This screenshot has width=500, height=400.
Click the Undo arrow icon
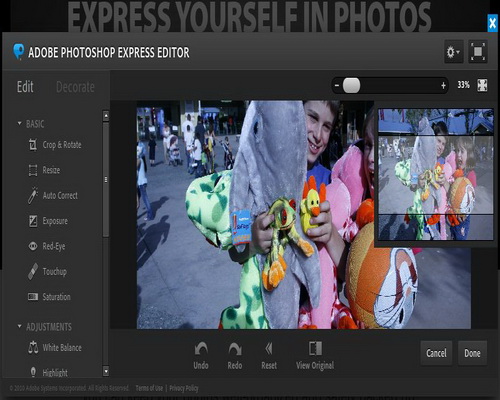click(x=201, y=349)
